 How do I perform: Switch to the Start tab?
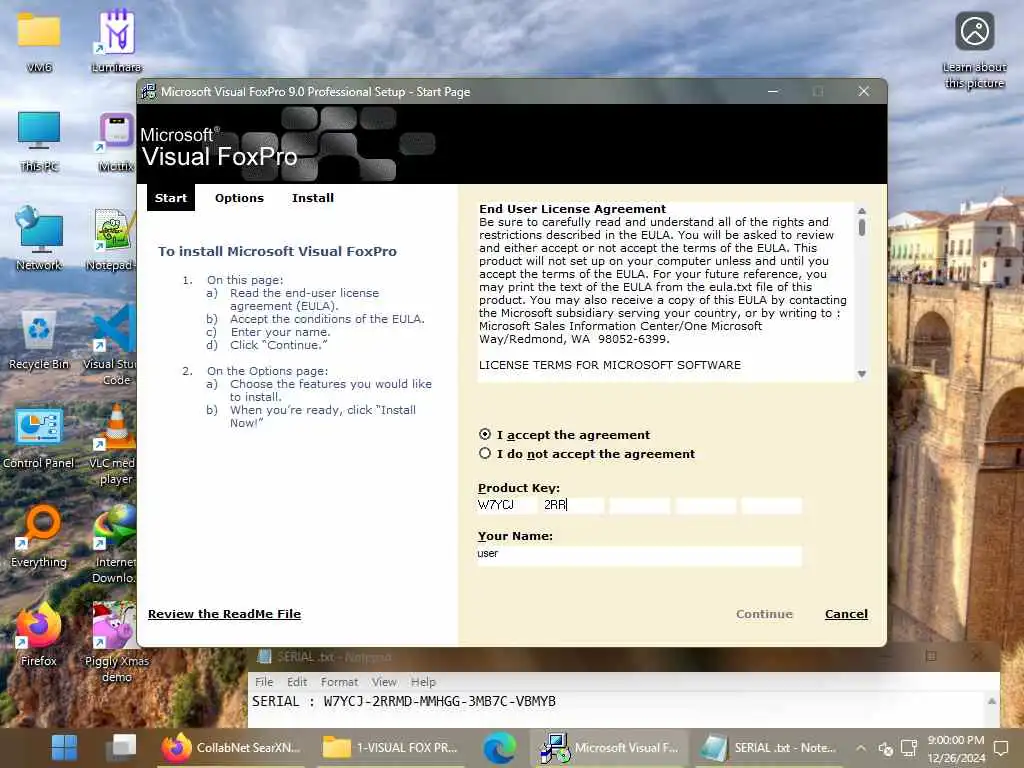point(171,198)
